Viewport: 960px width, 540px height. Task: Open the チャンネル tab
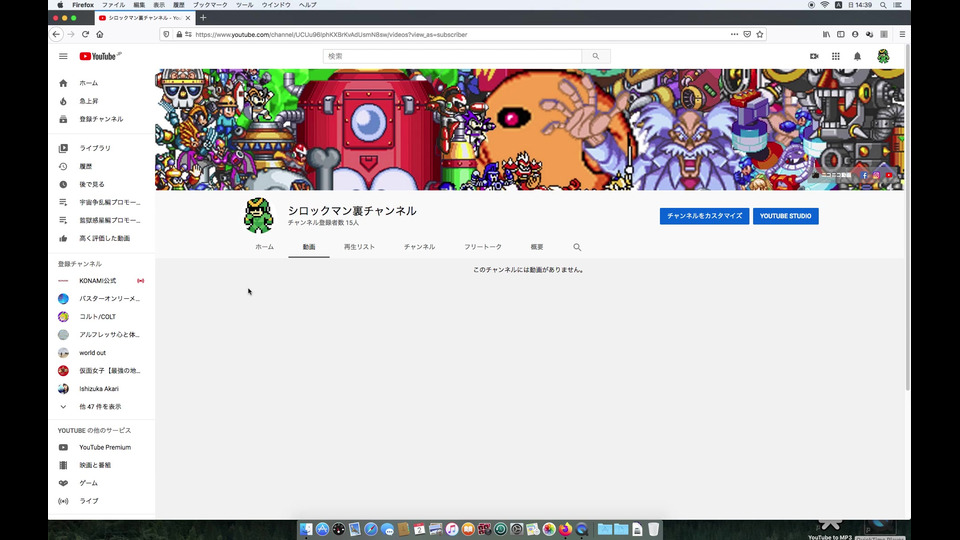(x=419, y=247)
